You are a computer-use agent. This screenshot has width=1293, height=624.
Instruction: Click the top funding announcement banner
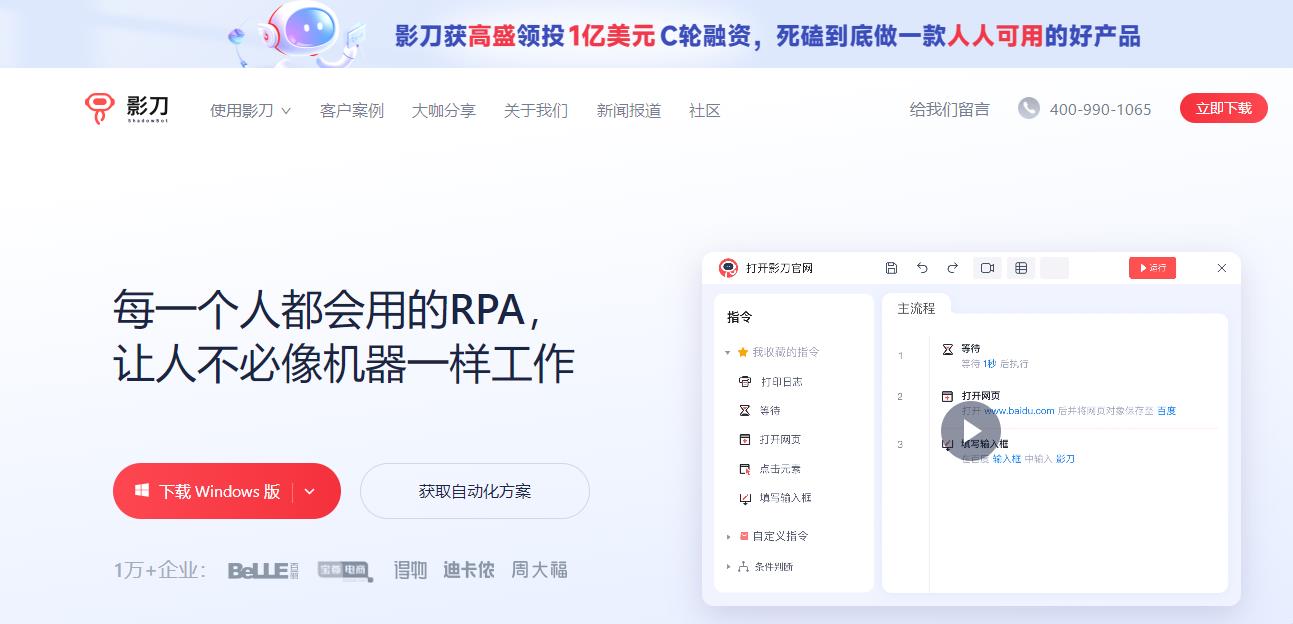click(646, 33)
